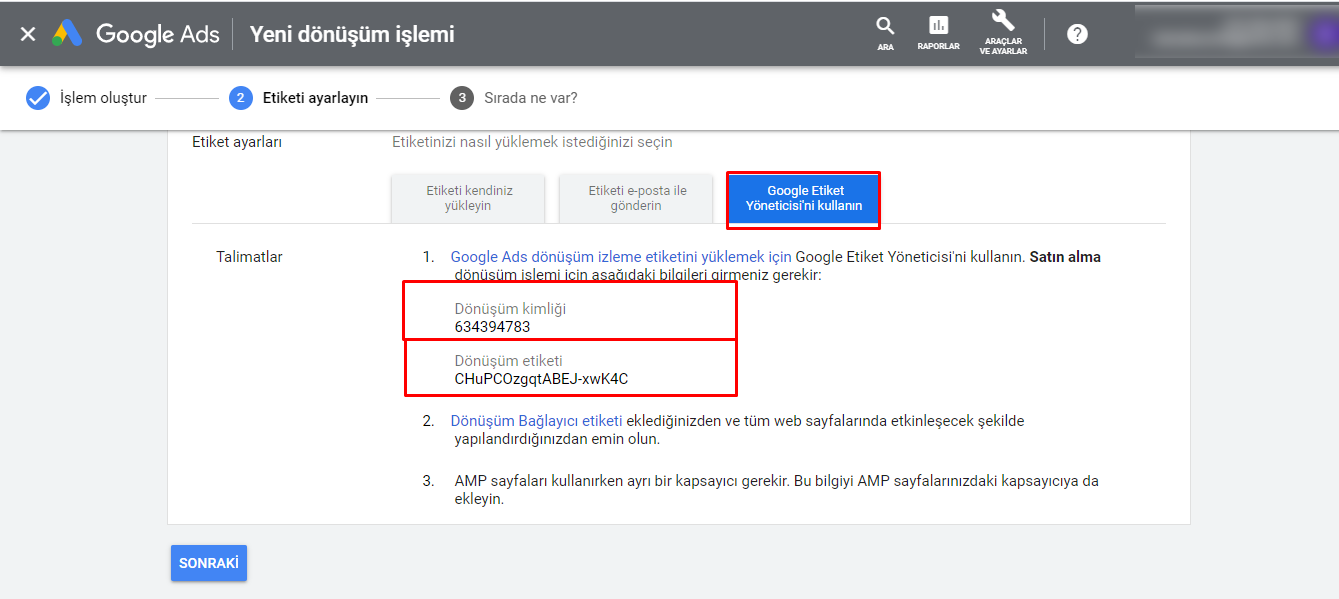The width and height of the screenshot is (1339, 599).
Task: Click the conversion label CHuPCOzgqtABEJ-xwK4C
Action: coord(541,379)
